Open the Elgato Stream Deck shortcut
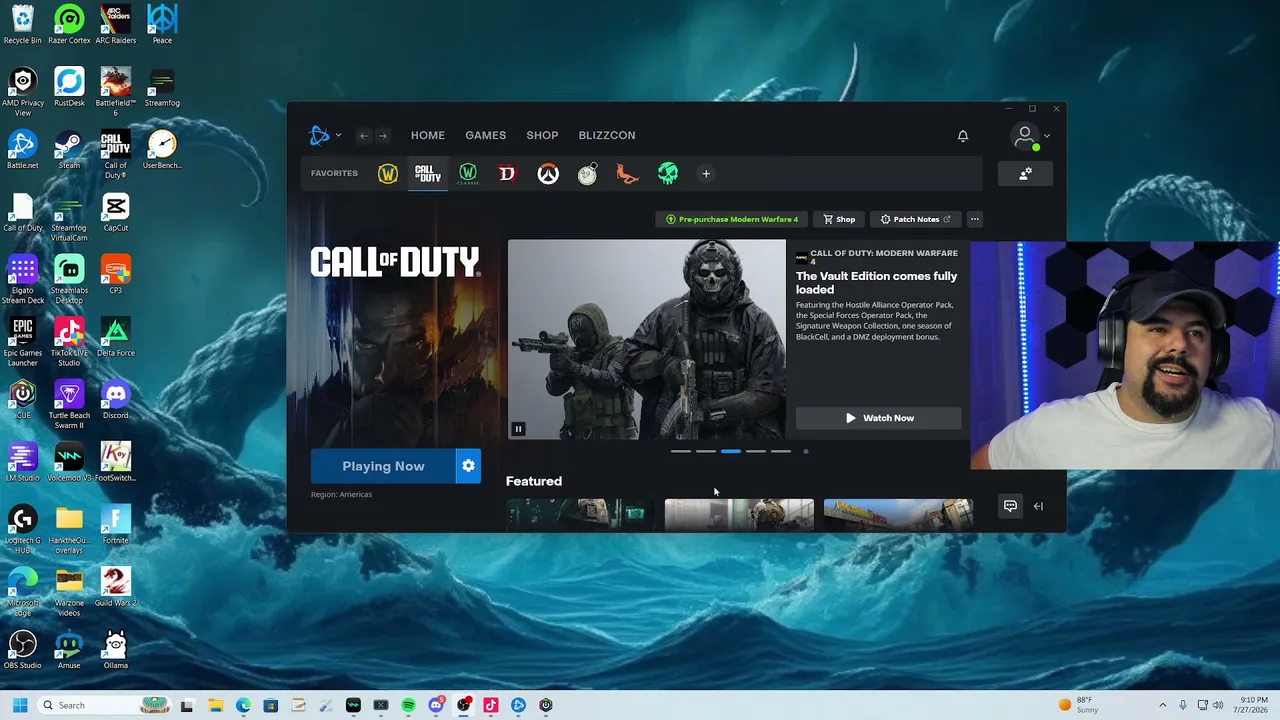Viewport: 1280px width, 720px height. pos(22,280)
